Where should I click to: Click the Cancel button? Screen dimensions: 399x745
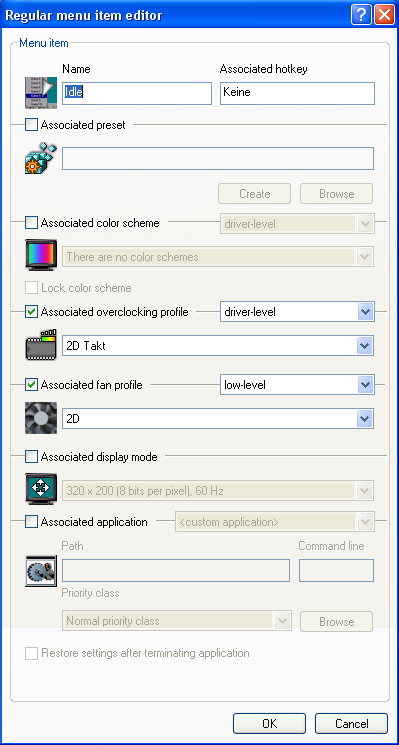click(x=352, y=724)
